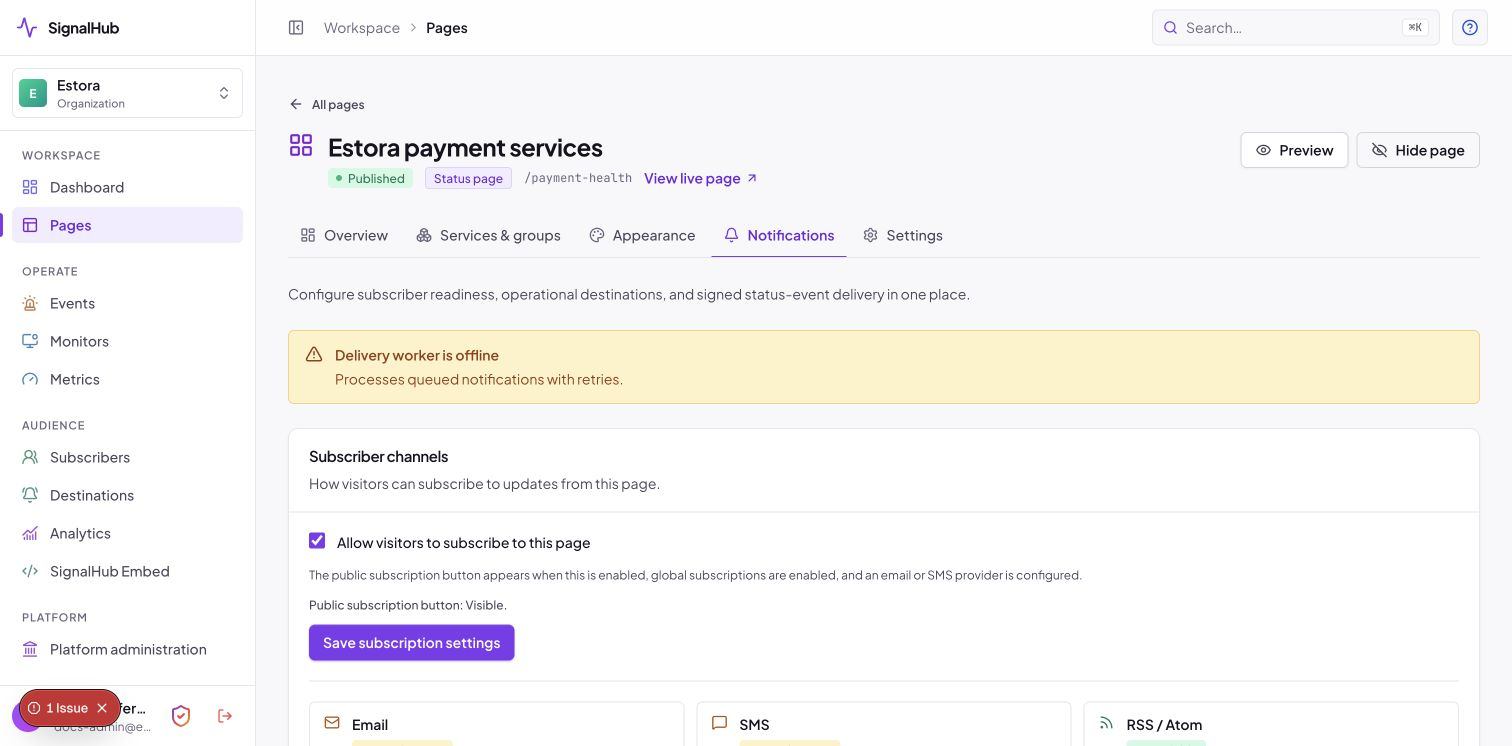The height and width of the screenshot is (746, 1512).
Task: Save subscription settings
Action: click(x=412, y=643)
